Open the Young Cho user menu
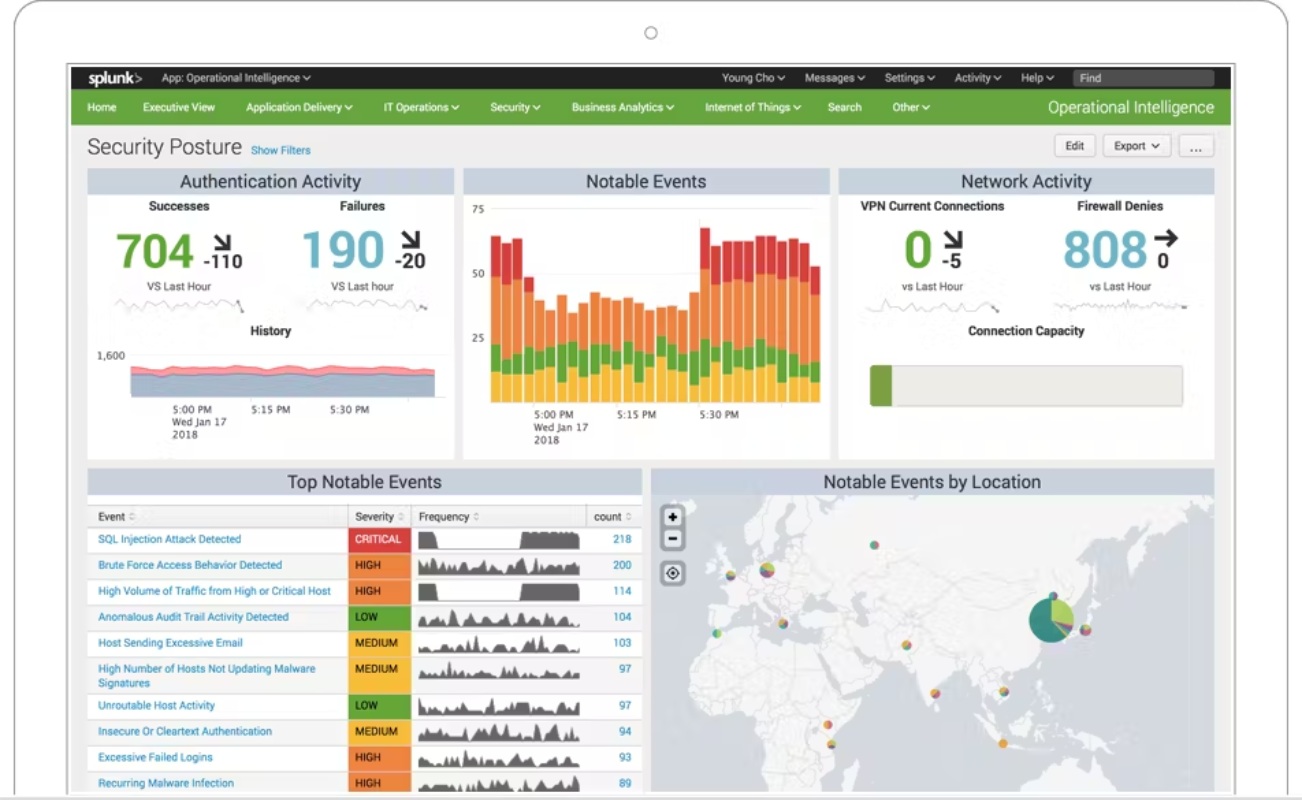This screenshot has height=800, width=1302. (x=753, y=78)
